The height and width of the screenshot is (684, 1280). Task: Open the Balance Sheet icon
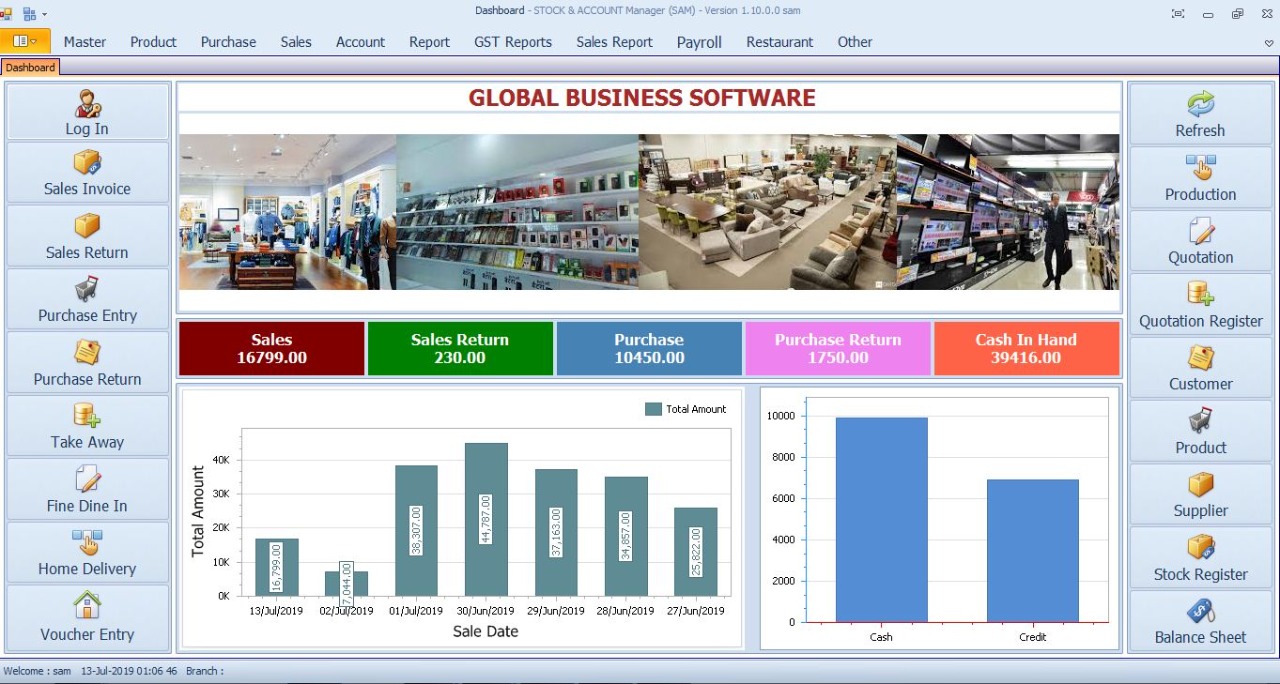tap(1200, 611)
